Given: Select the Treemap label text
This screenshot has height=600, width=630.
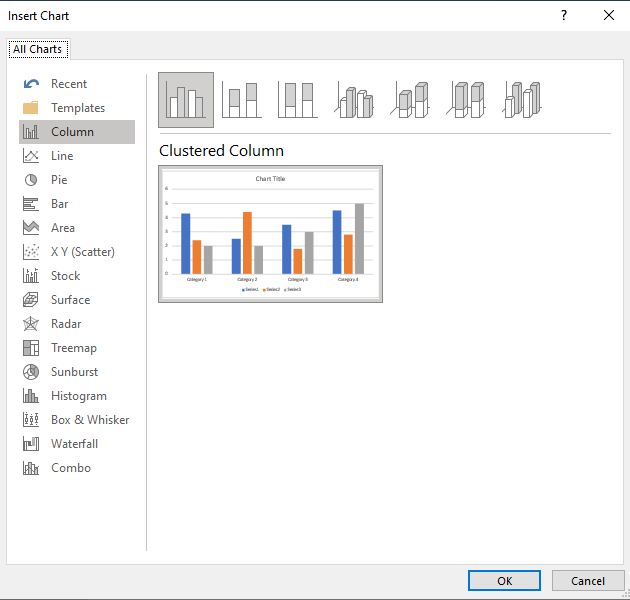Looking at the screenshot, I should pyautogui.click(x=74, y=348).
